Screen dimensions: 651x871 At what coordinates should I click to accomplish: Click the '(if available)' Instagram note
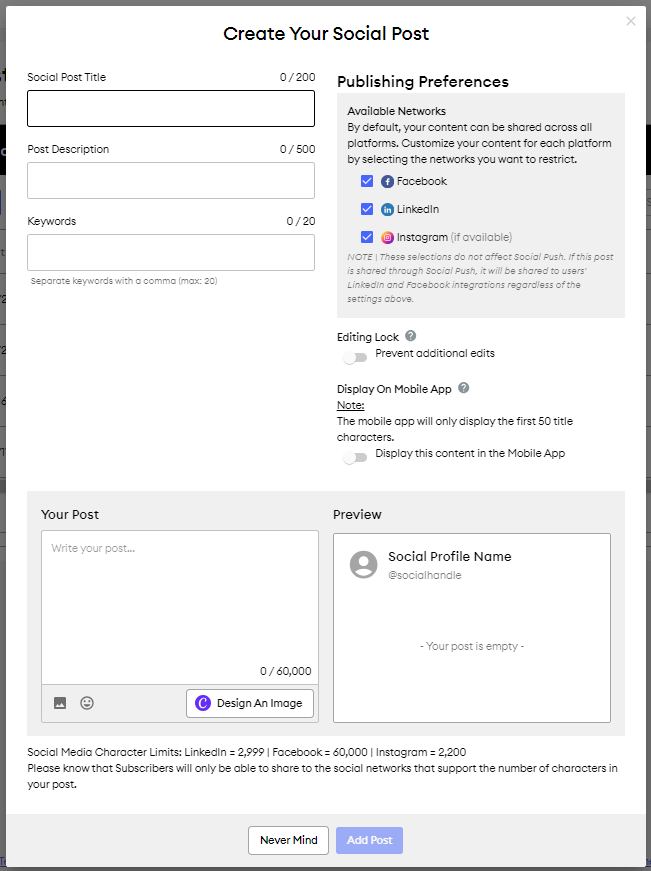pos(481,237)
